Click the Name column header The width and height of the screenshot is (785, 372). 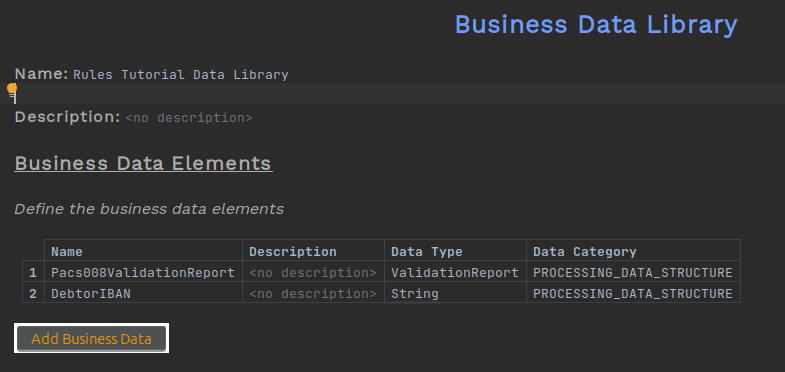[143, 251]
